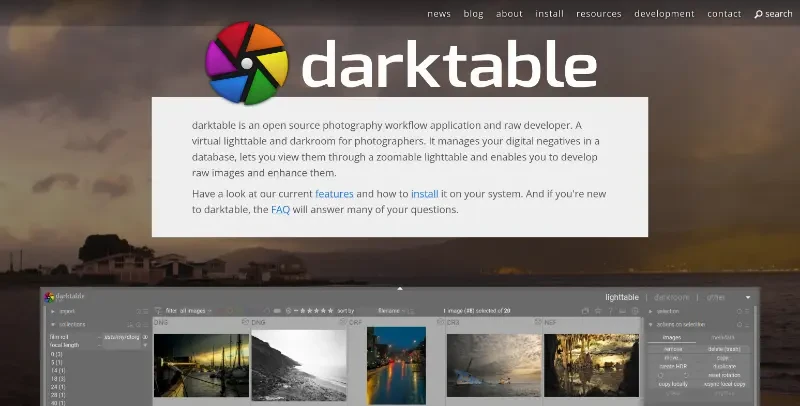Image resolution: width=800 pixels, height=406 pixels.
Task: Click the presets icon on the import module
Action: (x=145, y=311)
